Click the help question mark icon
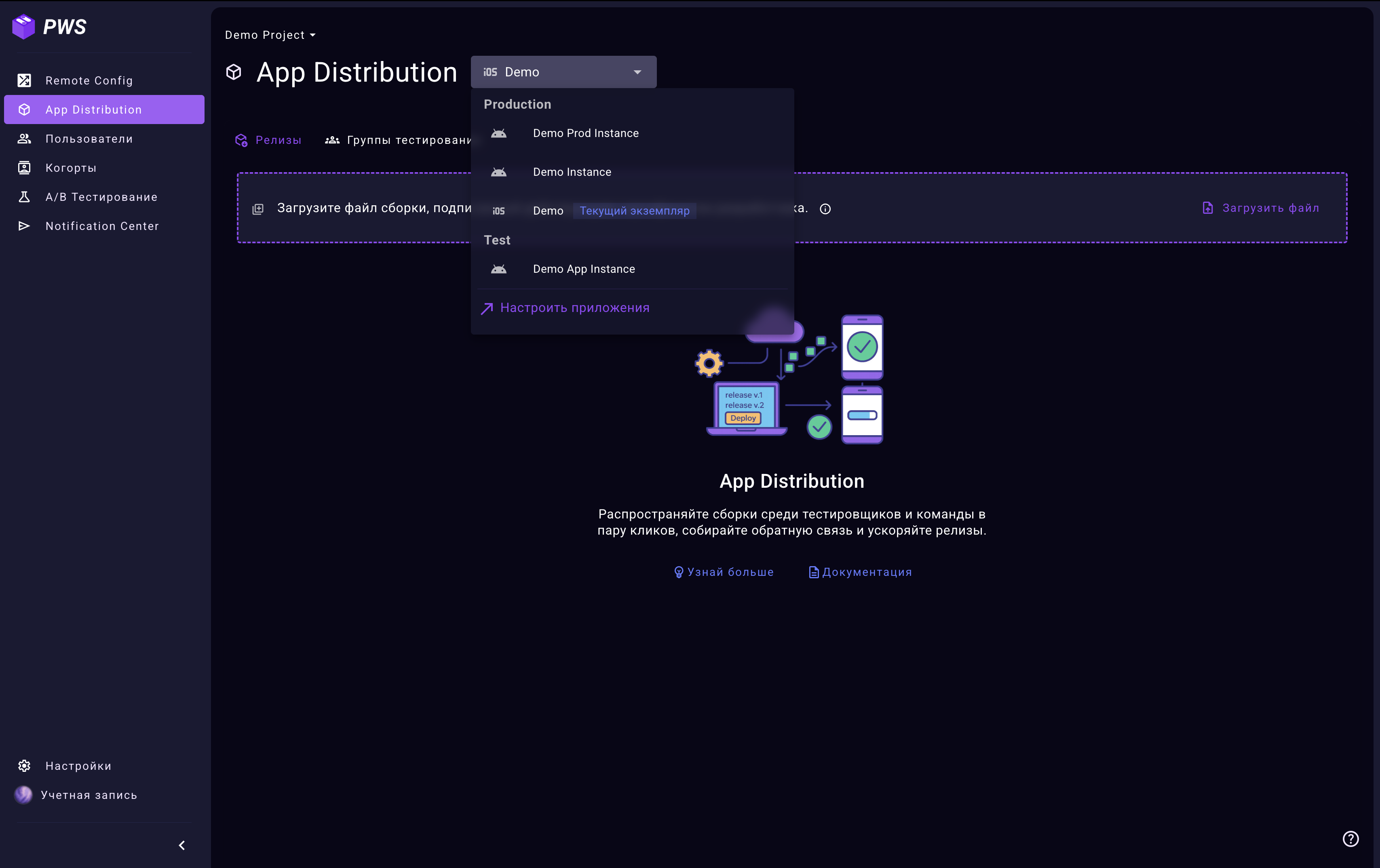Viewport: 1380px width, 868px height. tap(1350, 838)
